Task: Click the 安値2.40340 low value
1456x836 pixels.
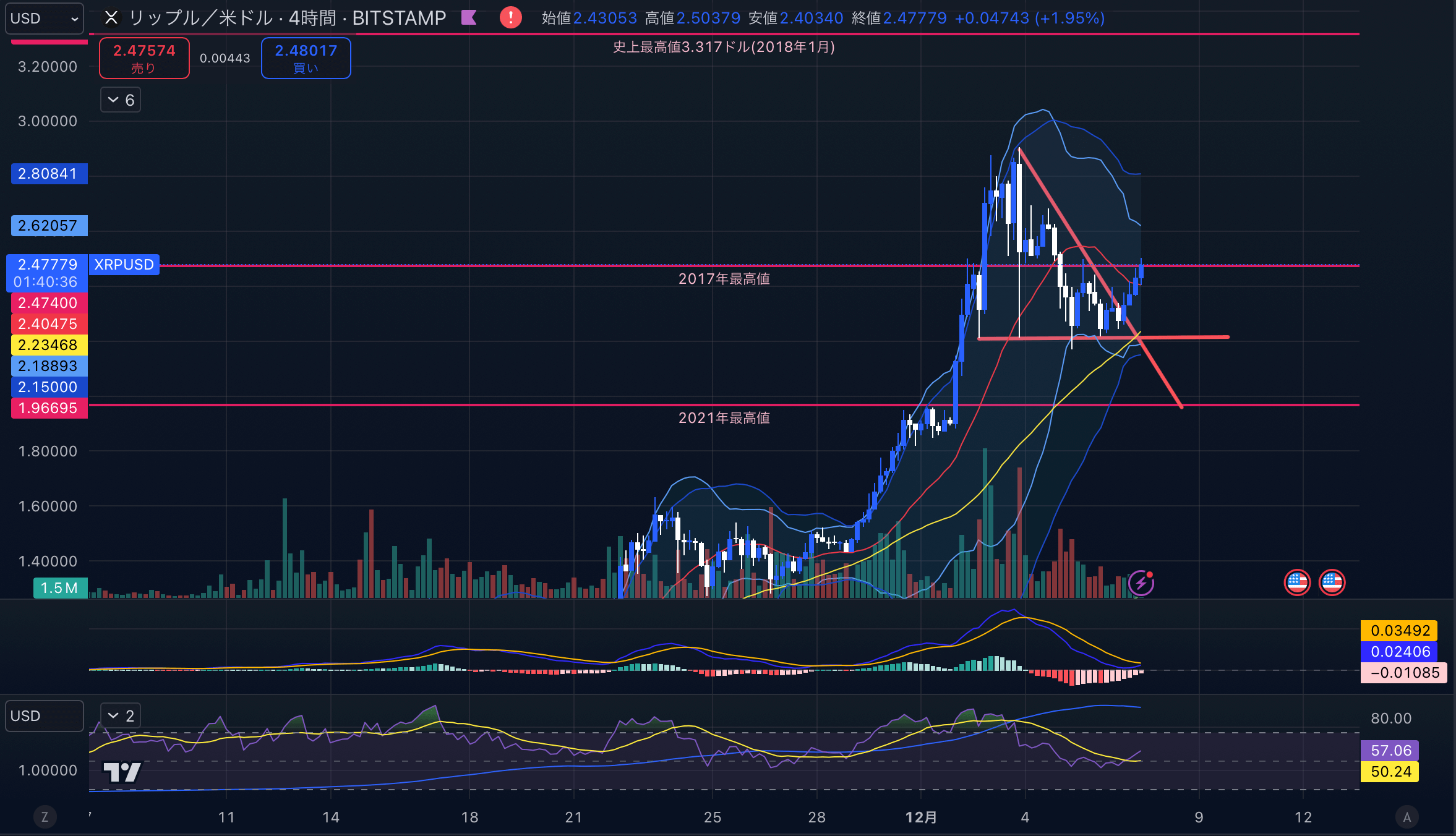Action: pos(796,18)
